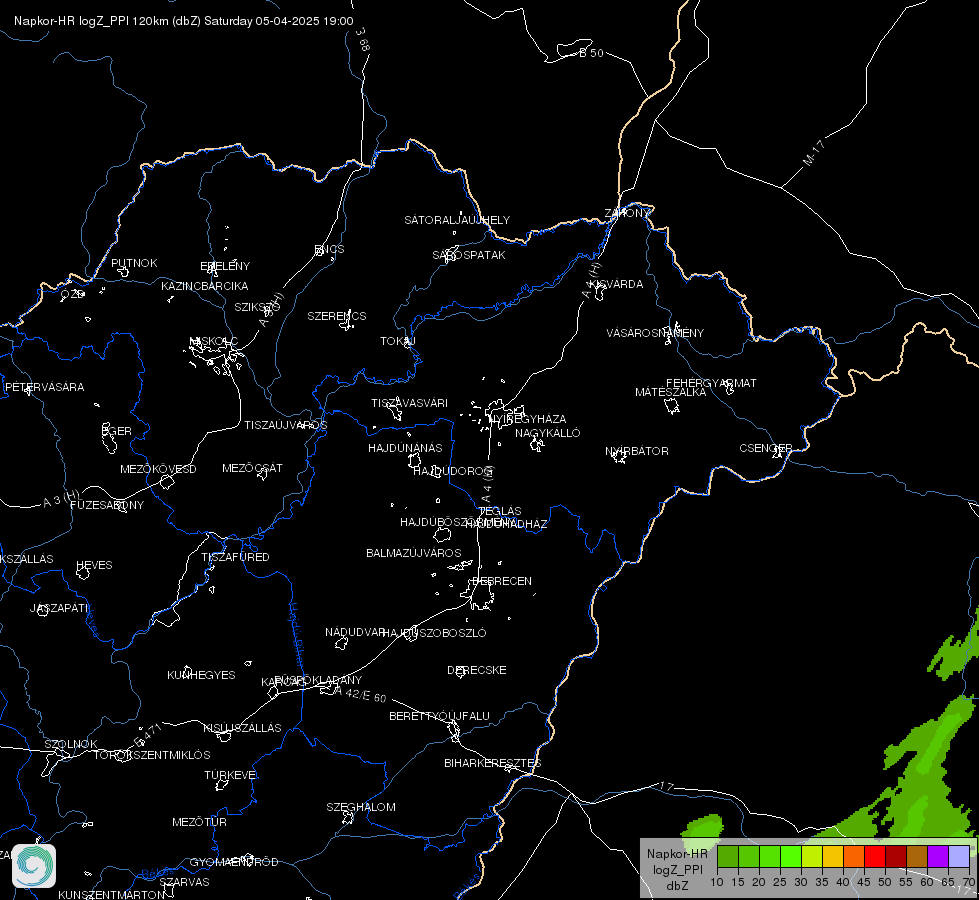This screenshot has width=979, height=900.
Task: Click the SZARVAS label
Action: [x=184, y=882]
